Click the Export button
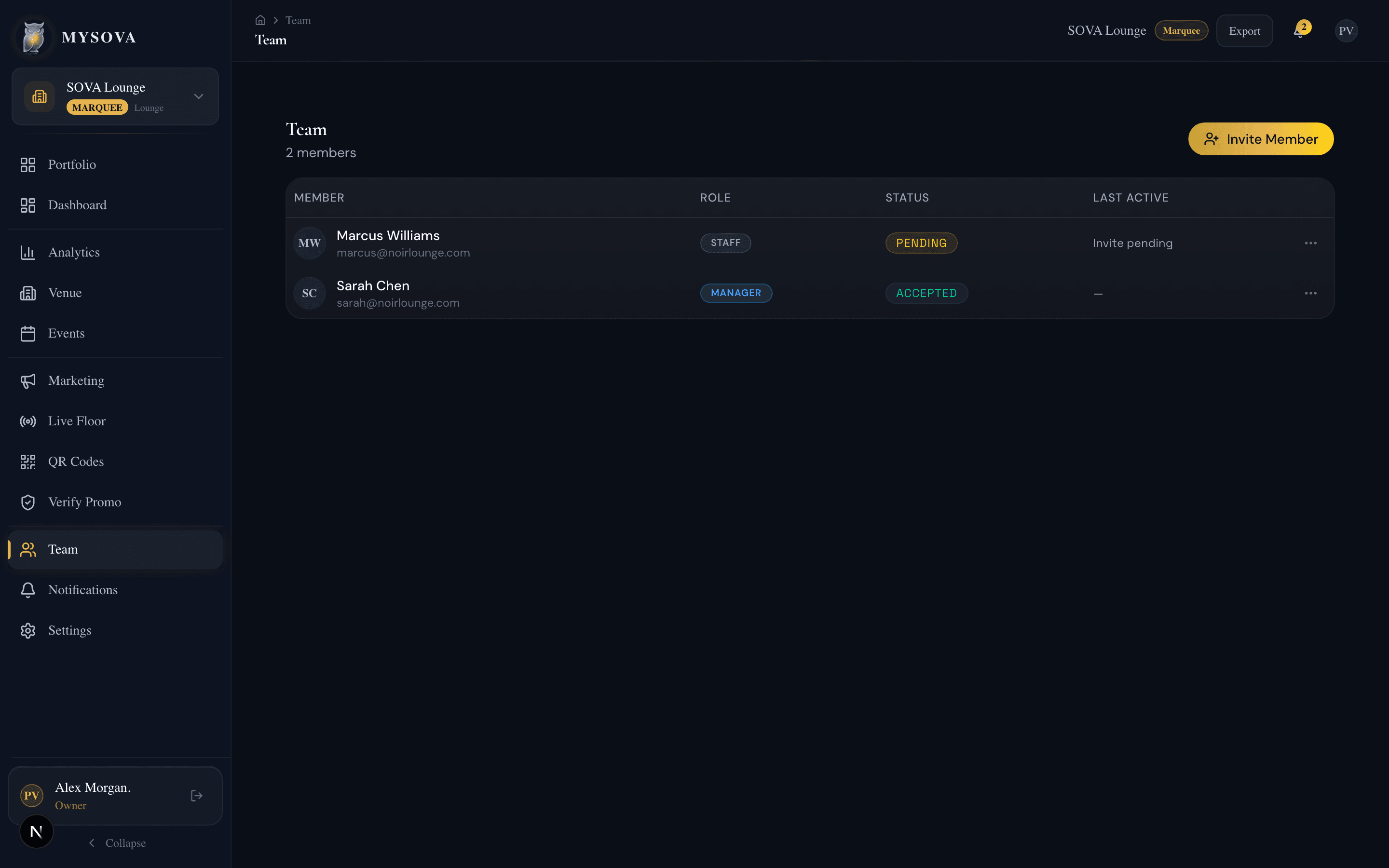This screenshot has height=868, width=1389. point(1244,30)
